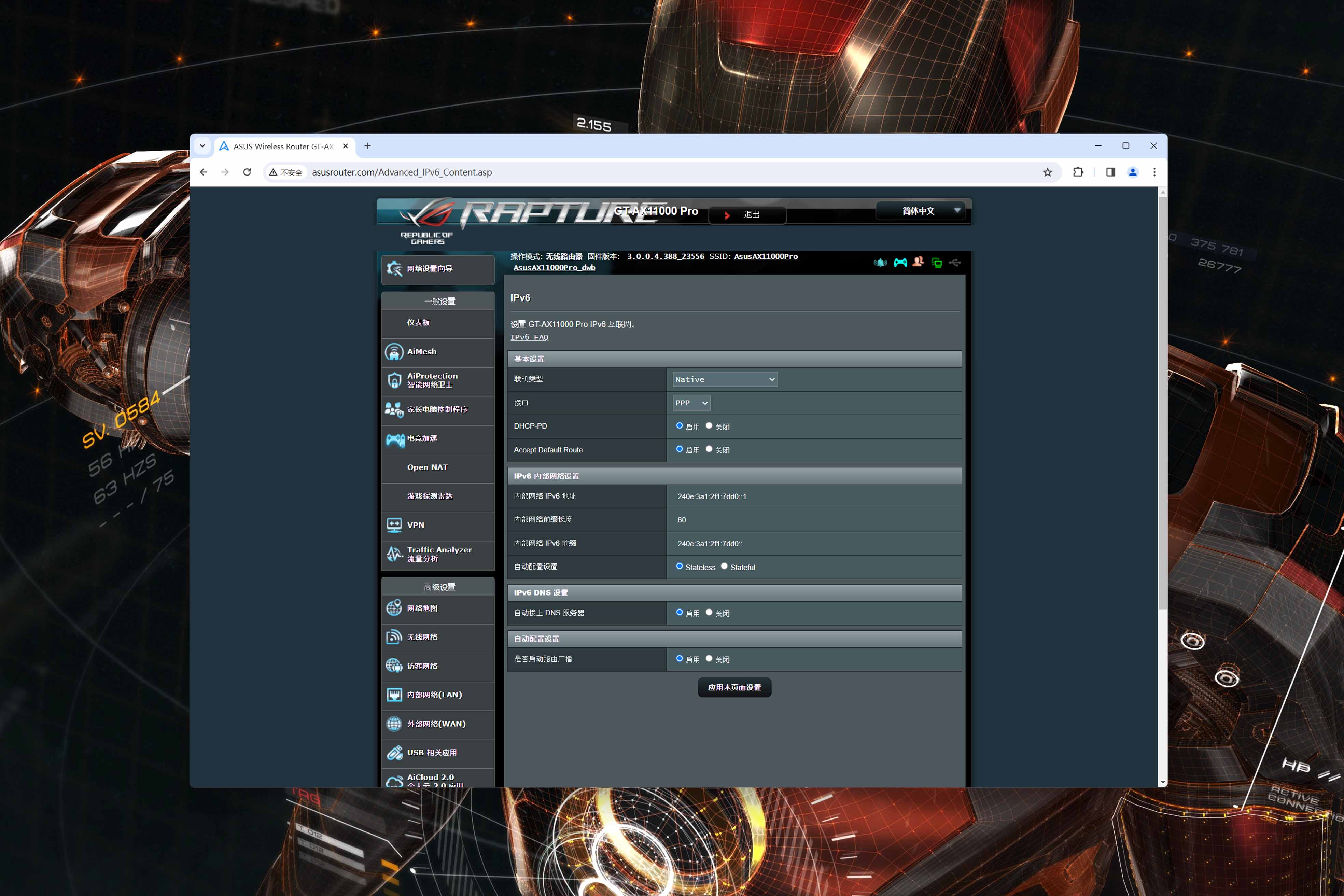Click the 无线路由器 operation mode link
The image size is (1344, 896).
[564, 256]
